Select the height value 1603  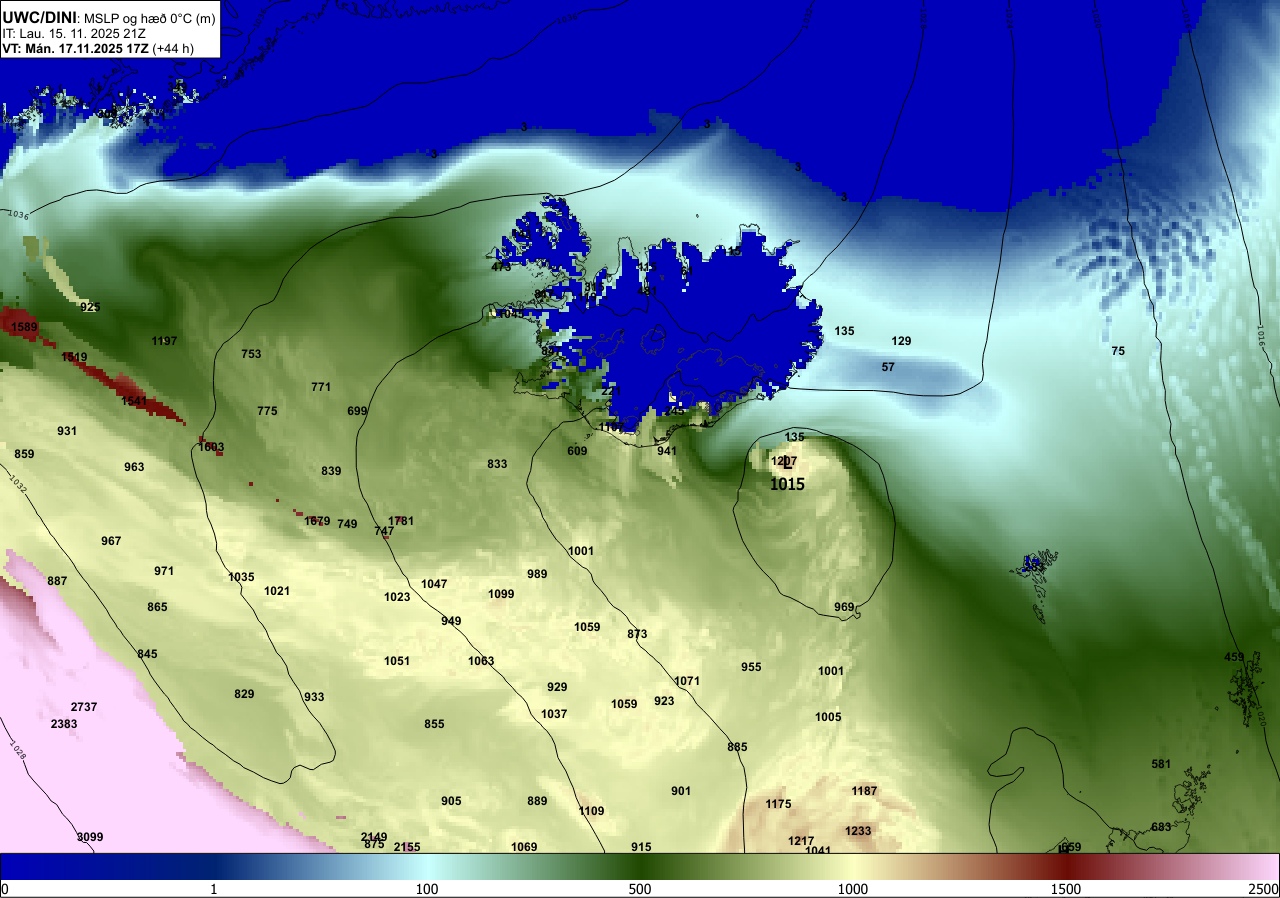tap(211, 447)
